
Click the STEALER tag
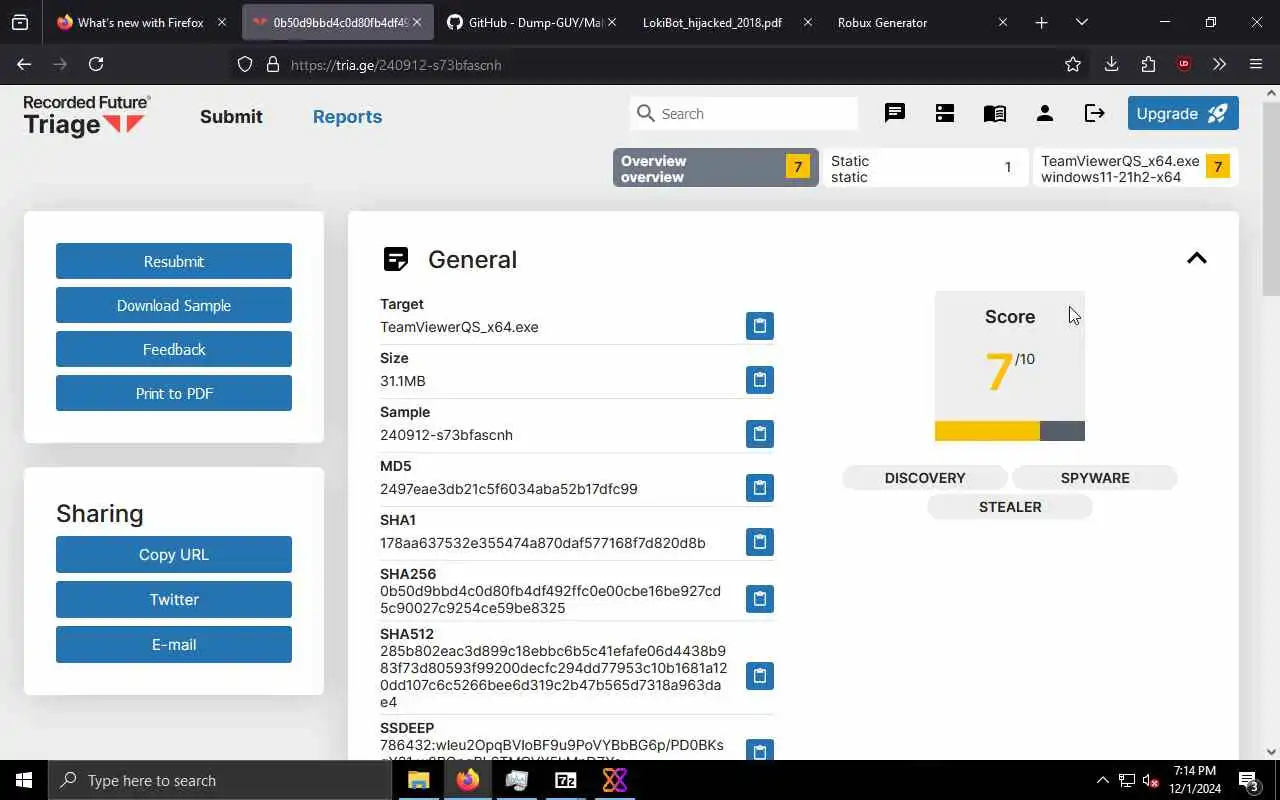tap(1010, 507)
